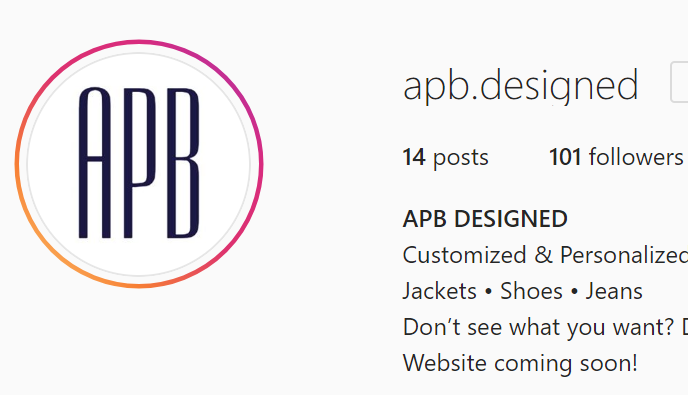Click the Website coming soon text

[x=520, y=363]
